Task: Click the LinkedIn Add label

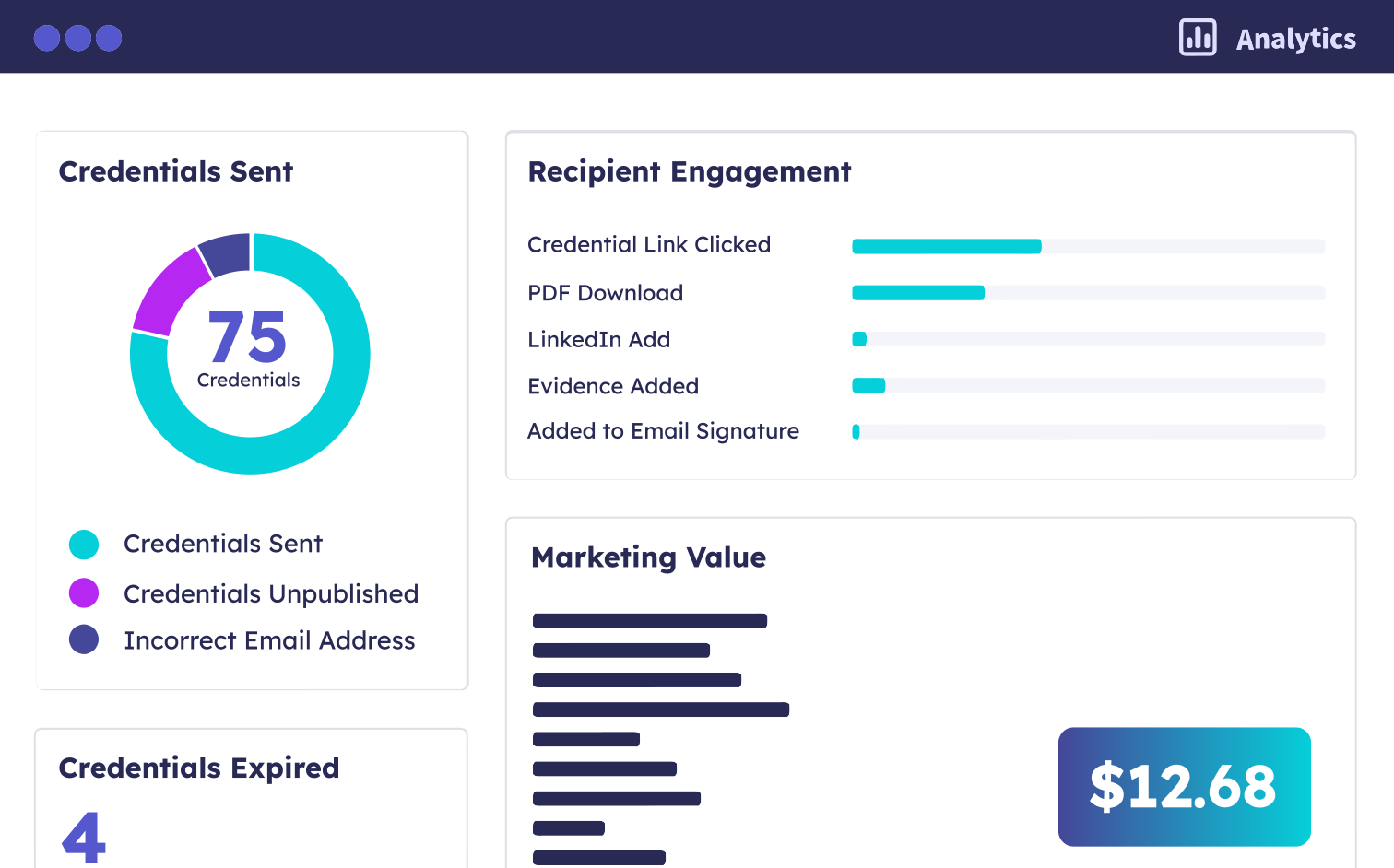Action: [598, 339]
